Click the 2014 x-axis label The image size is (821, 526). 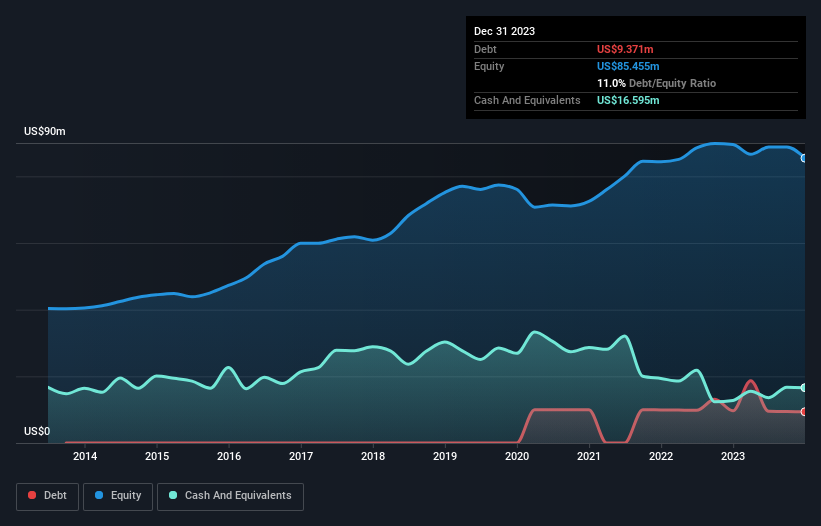point(85,456)
